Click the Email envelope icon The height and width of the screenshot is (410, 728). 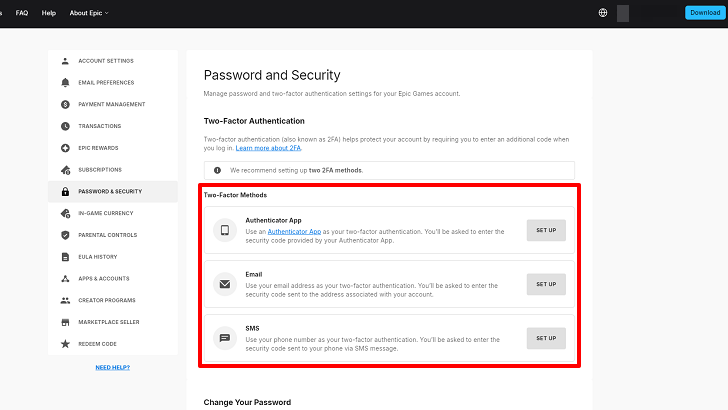225,284
